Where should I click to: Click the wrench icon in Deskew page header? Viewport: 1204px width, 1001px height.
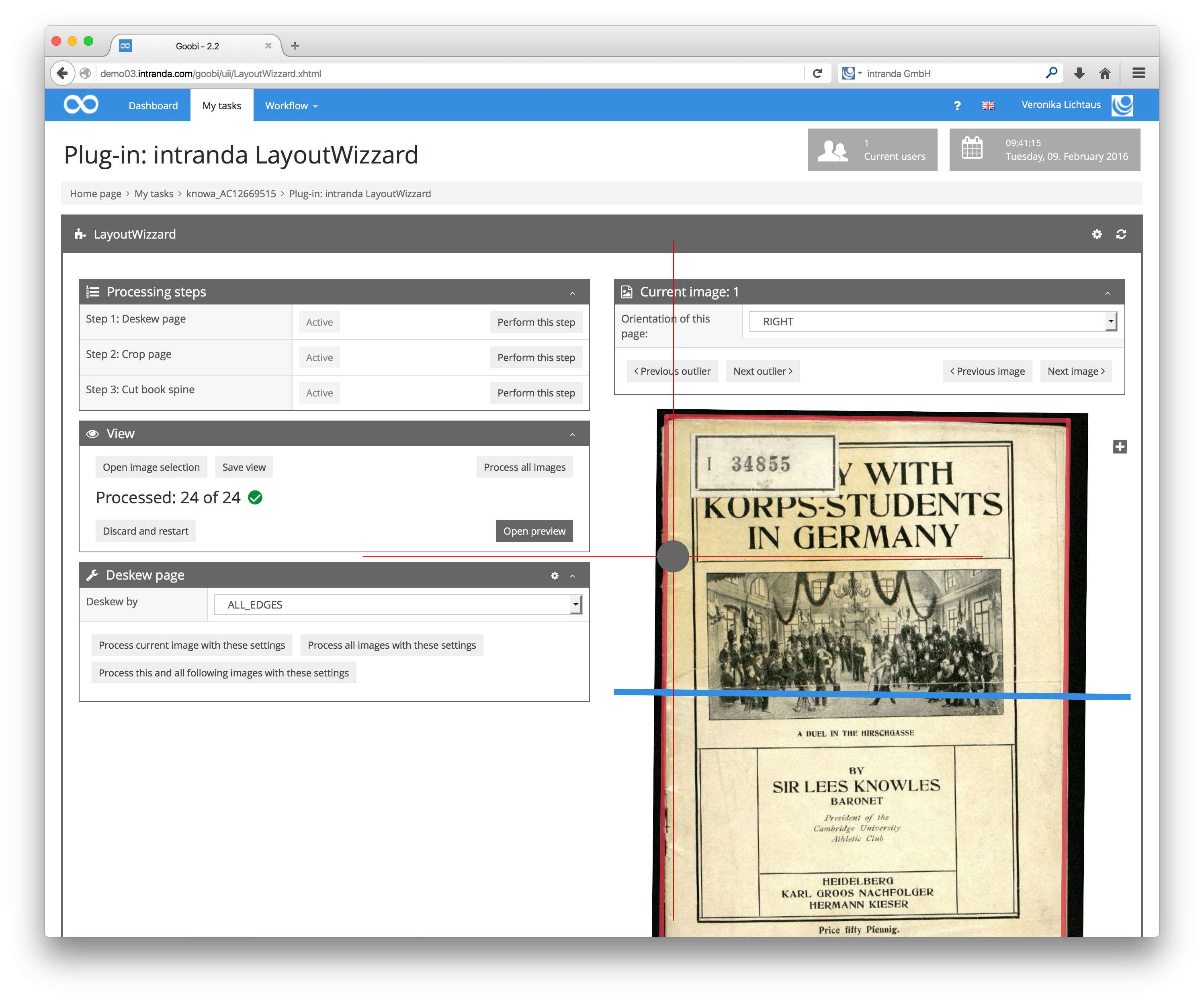(x=92, y=575)
